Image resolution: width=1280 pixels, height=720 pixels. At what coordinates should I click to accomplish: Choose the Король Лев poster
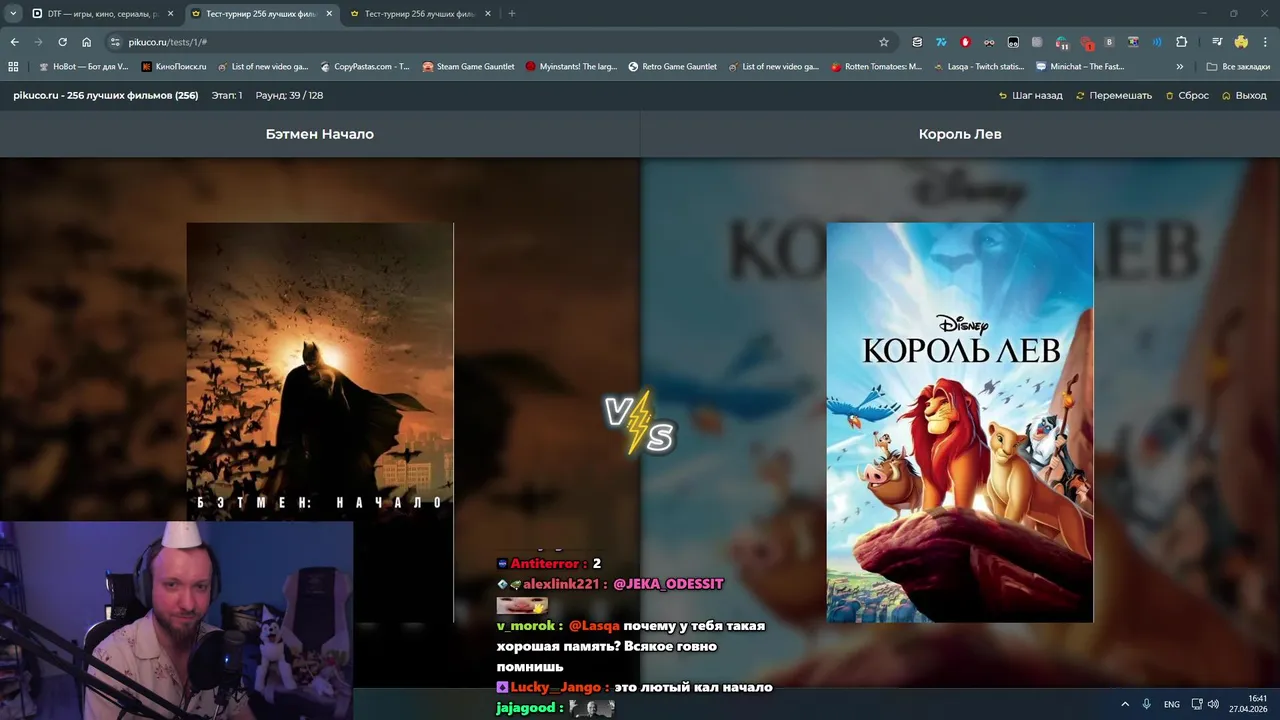pyautogui.click(x=960, y=422)
